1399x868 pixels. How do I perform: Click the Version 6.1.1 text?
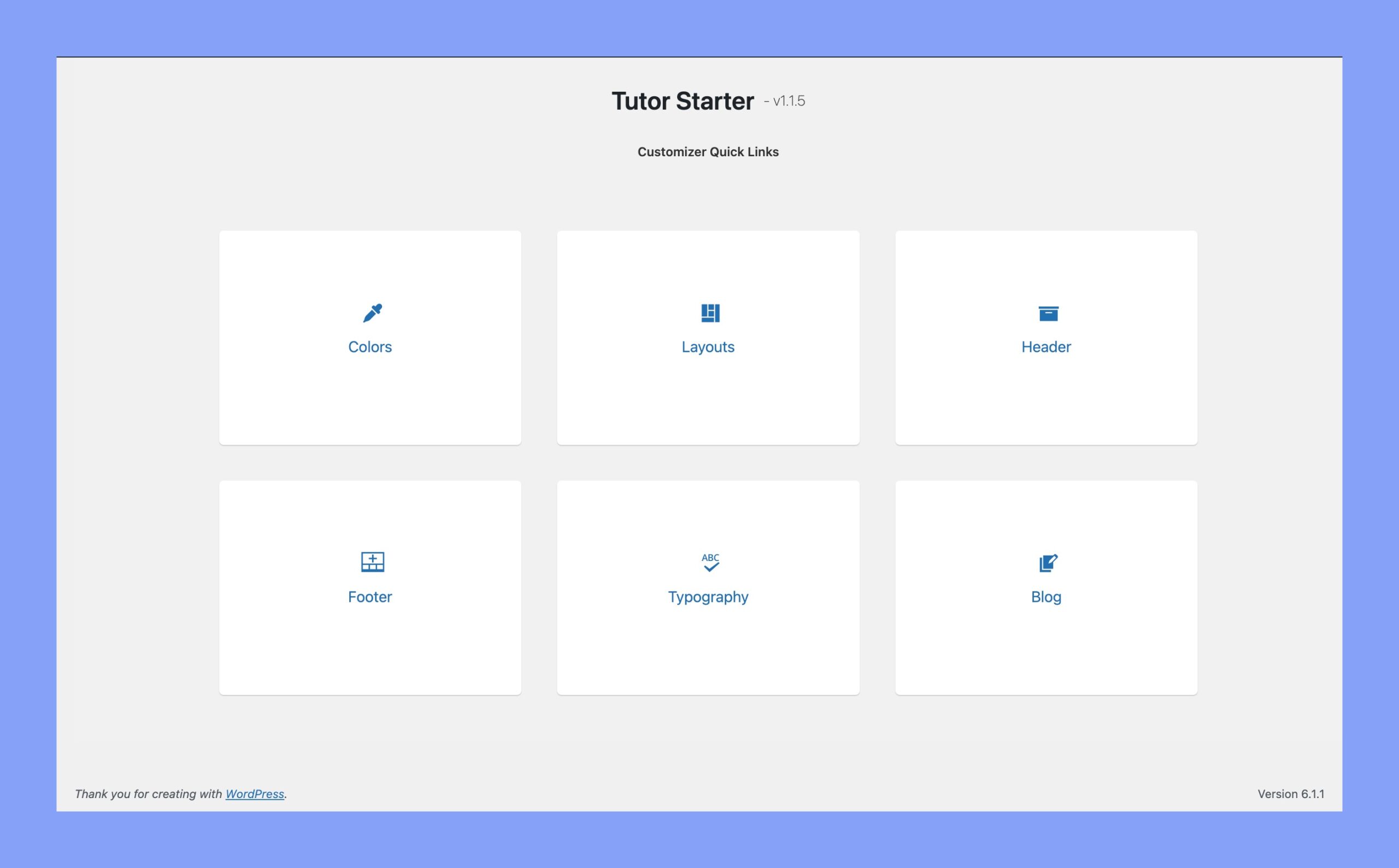point(1290,793)
